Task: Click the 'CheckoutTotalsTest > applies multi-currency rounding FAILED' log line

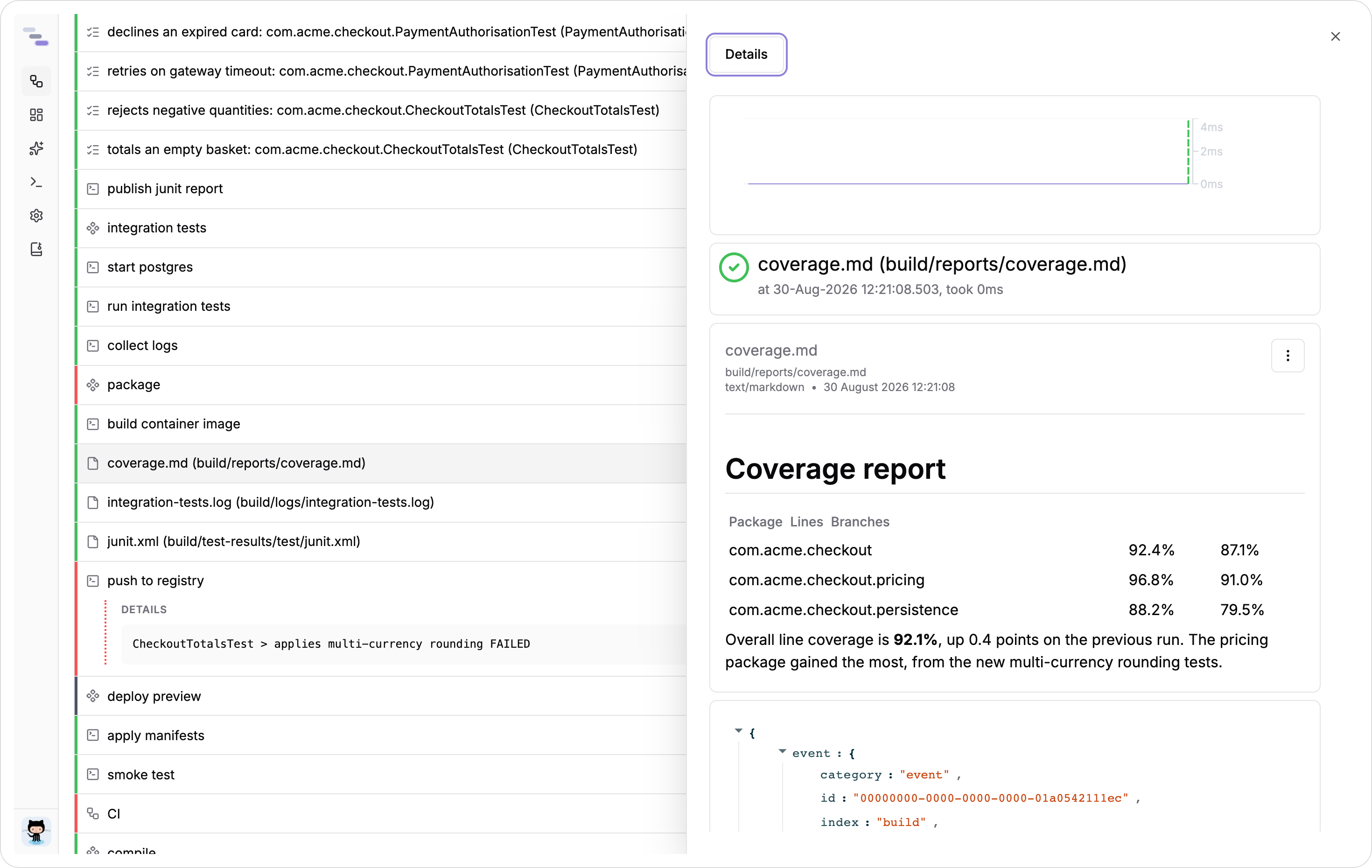Action: point(331,644)
